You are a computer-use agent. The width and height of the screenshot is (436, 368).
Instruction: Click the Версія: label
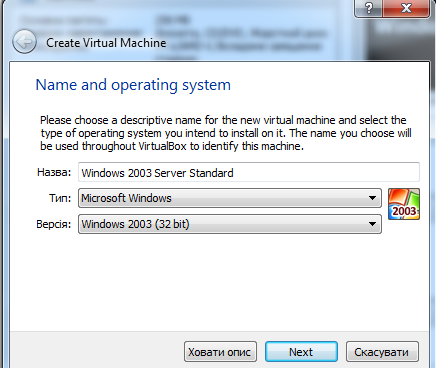[x=54, y=224]
